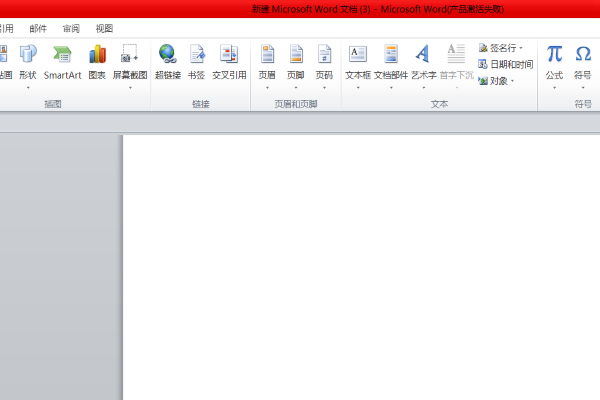Open the 视图 (View) tab
The image size is (600, 400).
104,29
